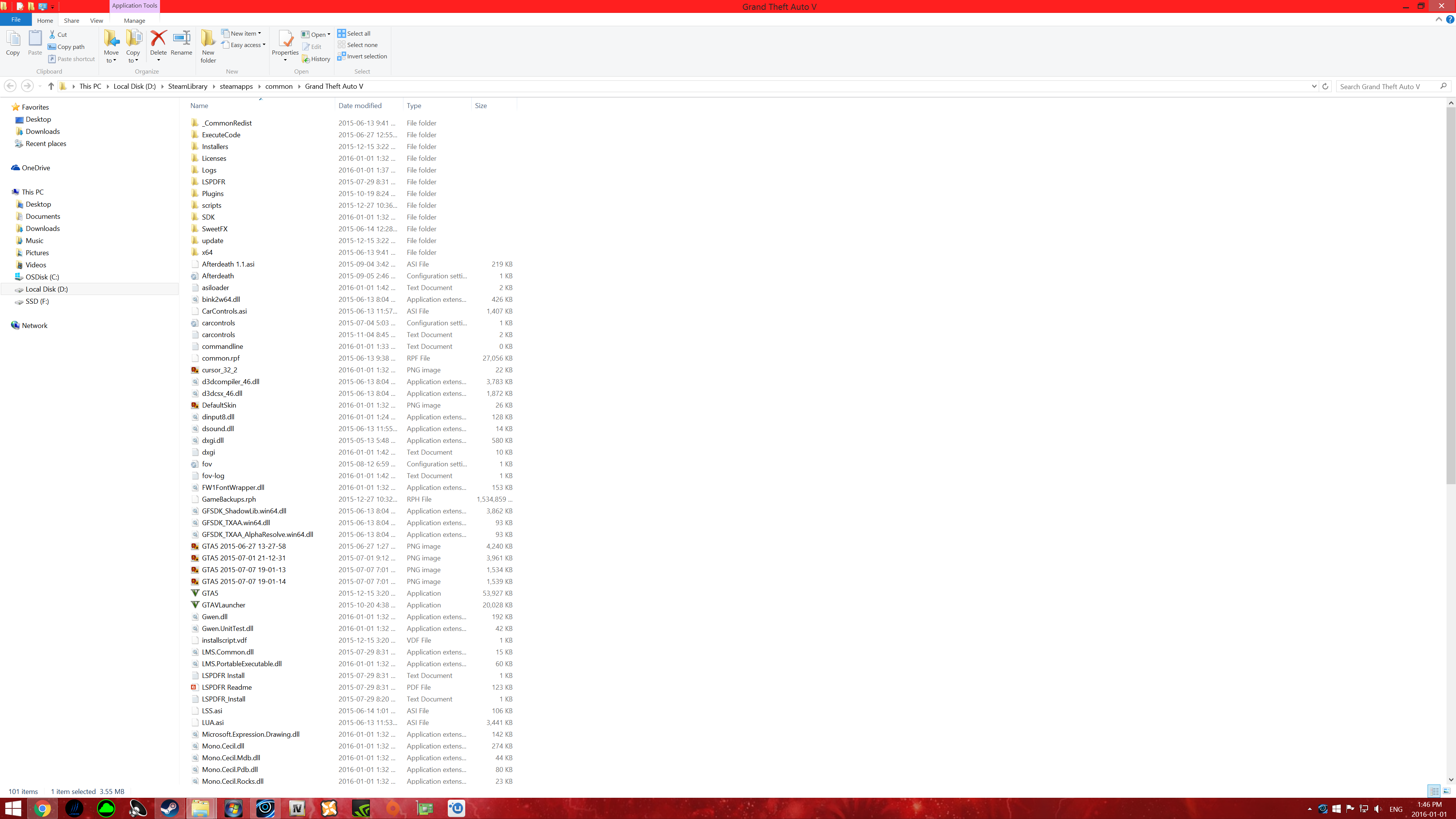Switch to large thumbnails view icon
The image size is (1456, 819).
click(1447, 791)
